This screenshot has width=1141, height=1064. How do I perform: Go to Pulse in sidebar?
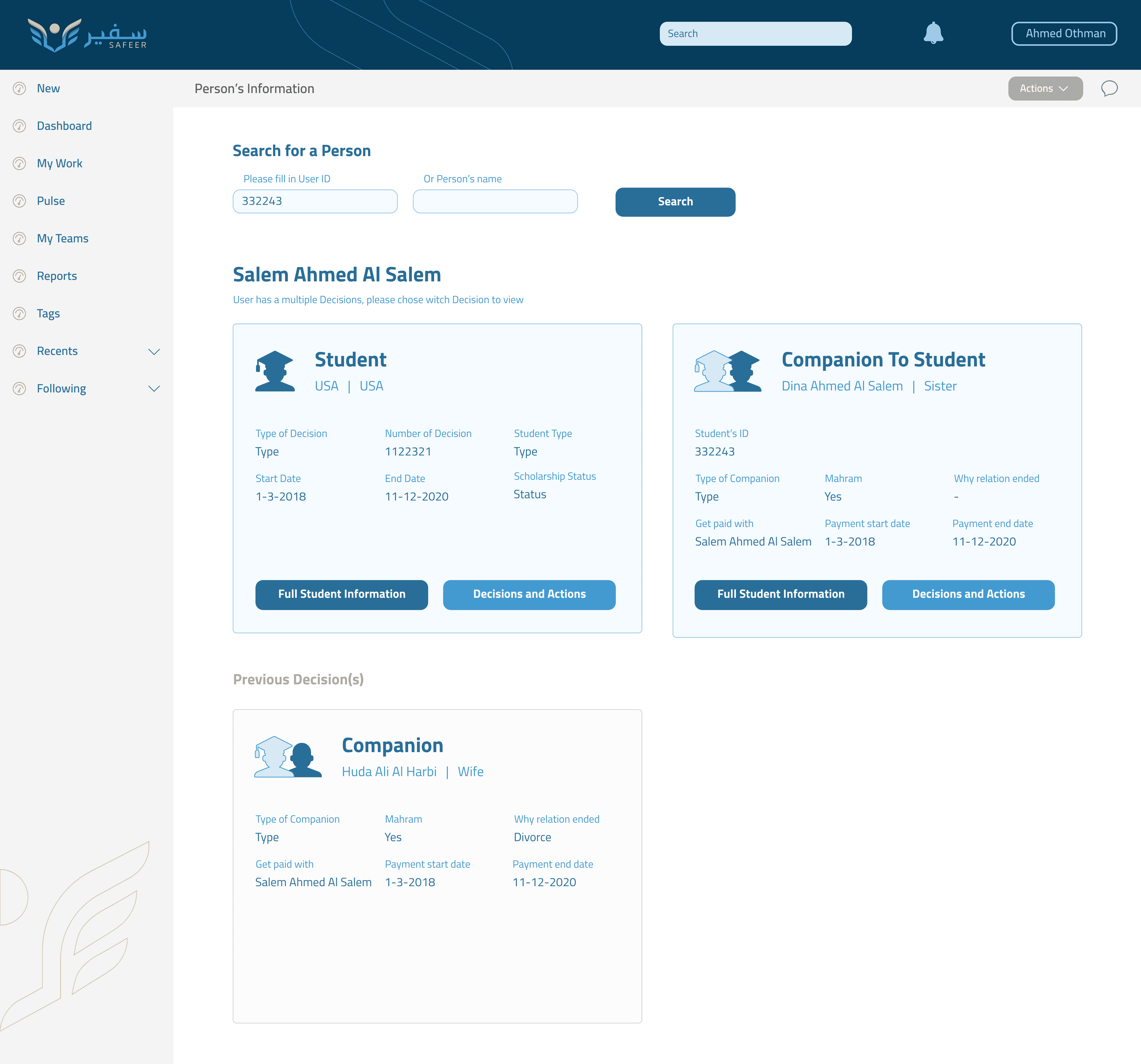(51, 201)
